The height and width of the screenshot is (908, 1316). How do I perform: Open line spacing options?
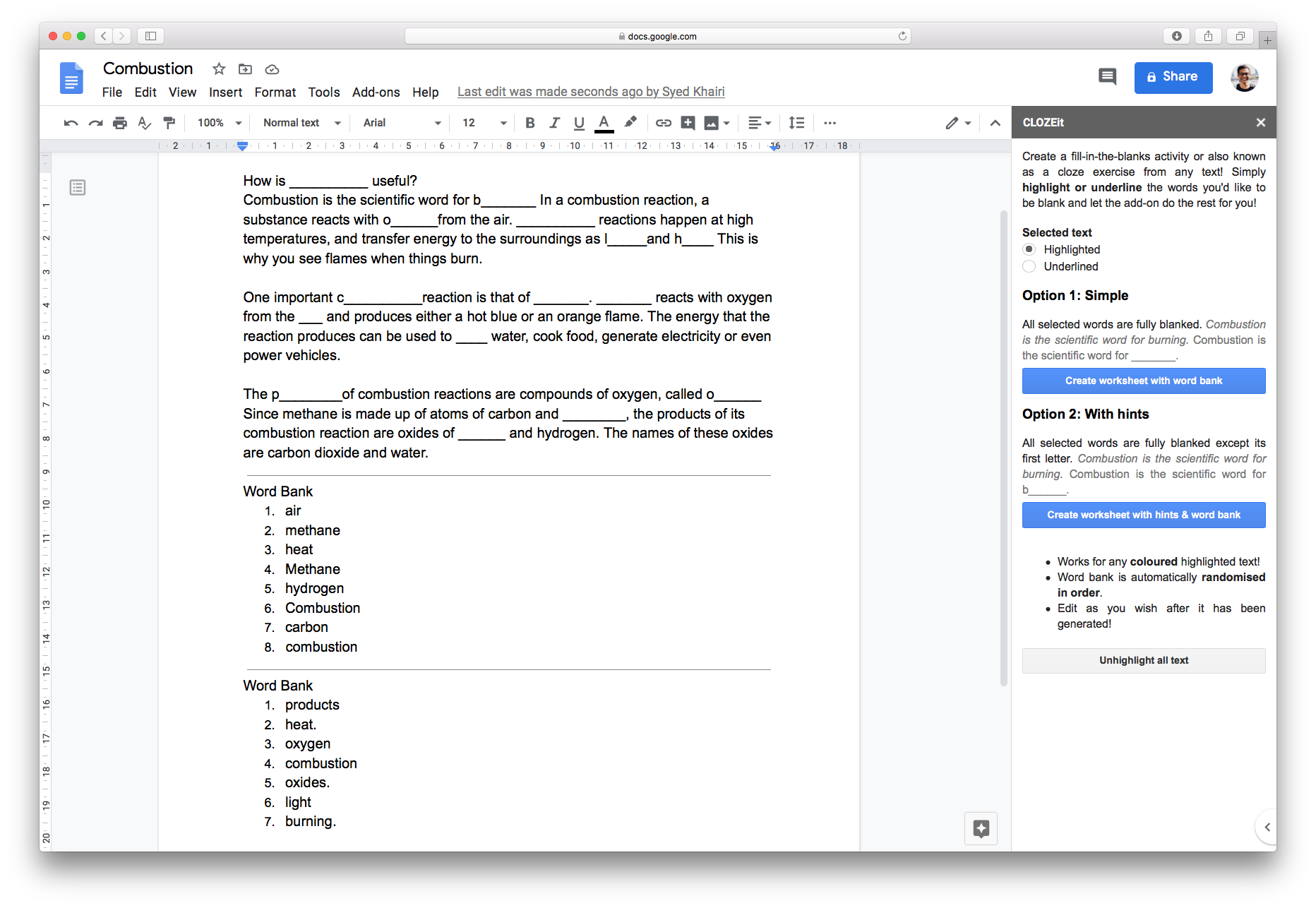797,123
